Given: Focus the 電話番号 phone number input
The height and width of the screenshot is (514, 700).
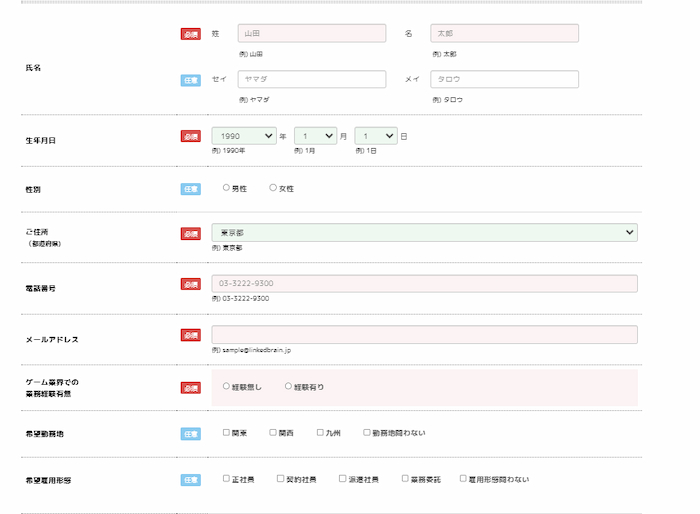Looking at the screenshot, I should click(x=425, y=284).
